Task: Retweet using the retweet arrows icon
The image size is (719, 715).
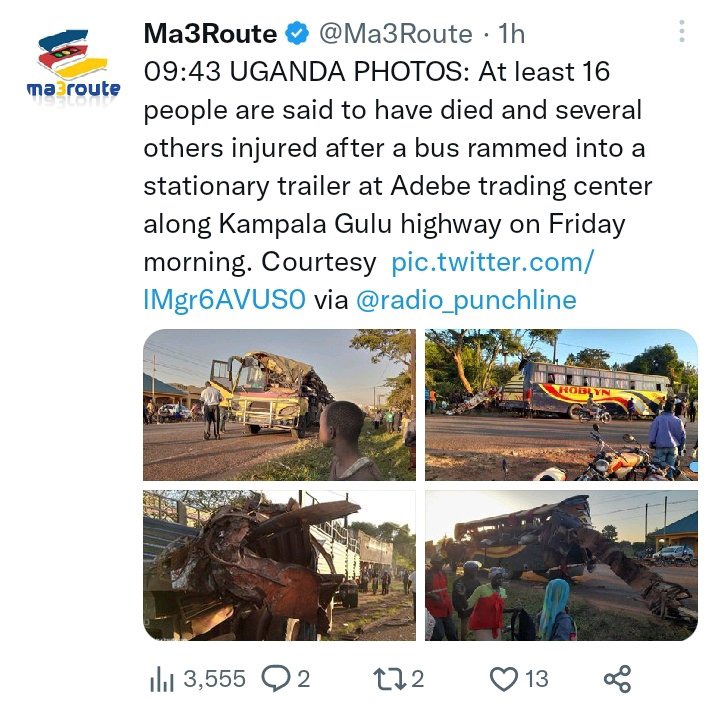Action: click(390, 679)
